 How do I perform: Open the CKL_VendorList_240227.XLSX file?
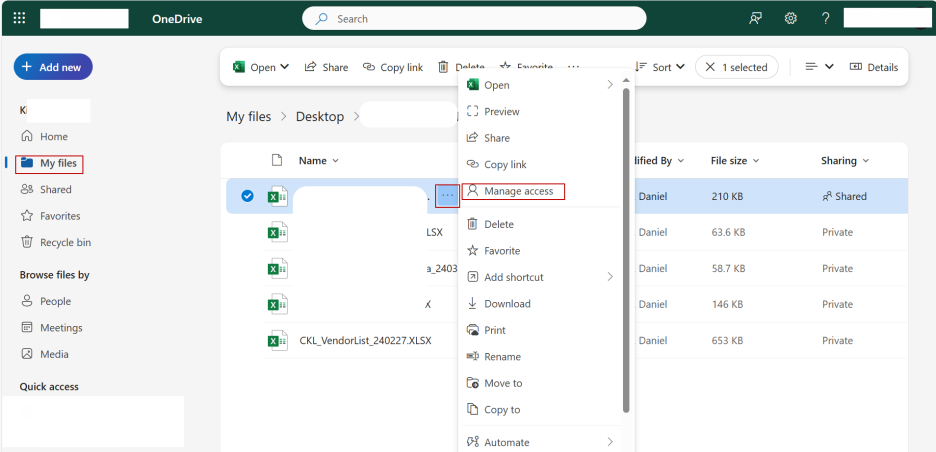[365, 341]
